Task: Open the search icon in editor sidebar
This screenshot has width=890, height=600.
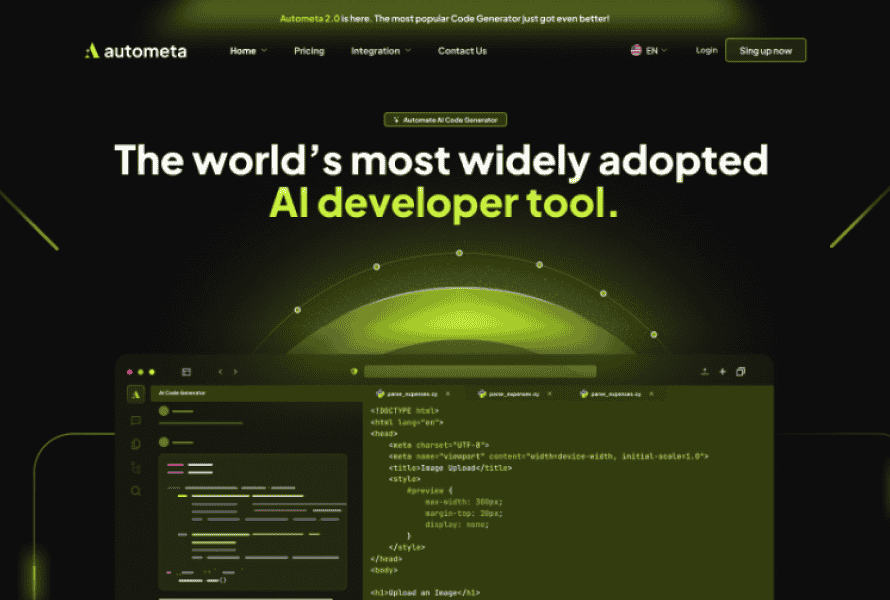Action: pyautogui.click(x=136, y=491)
